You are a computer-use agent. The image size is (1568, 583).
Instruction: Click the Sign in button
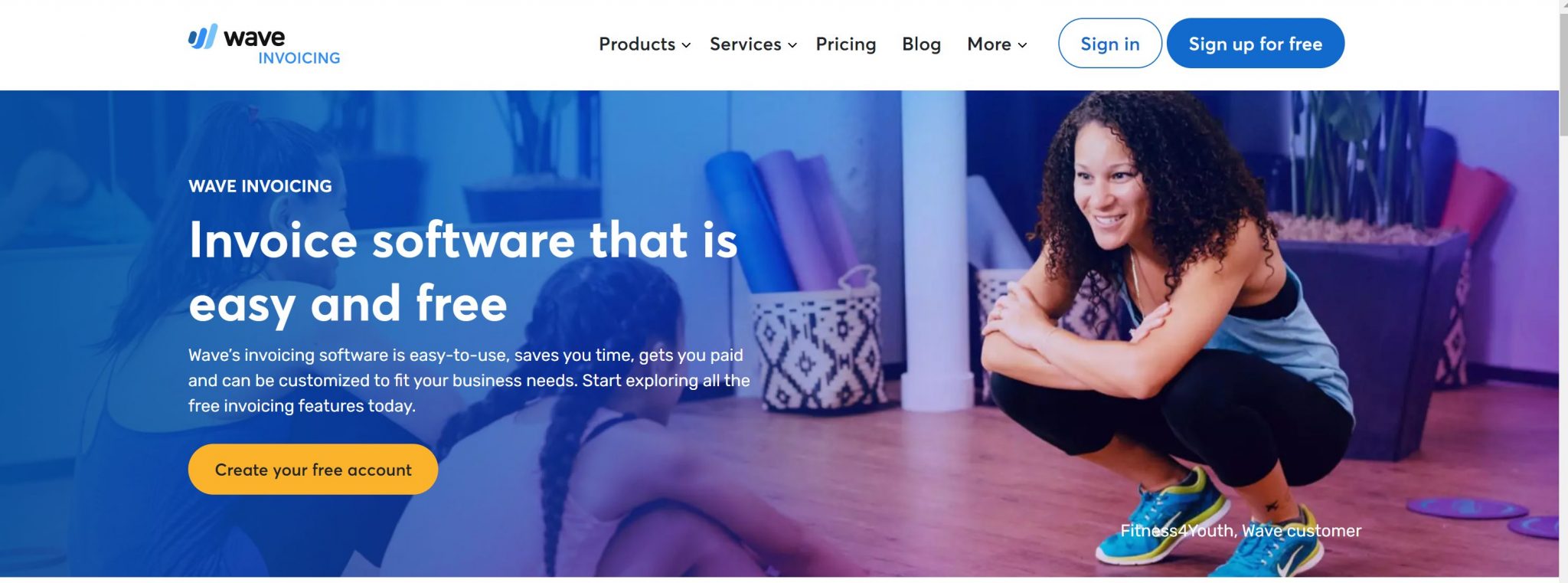tap(1110, 44)
